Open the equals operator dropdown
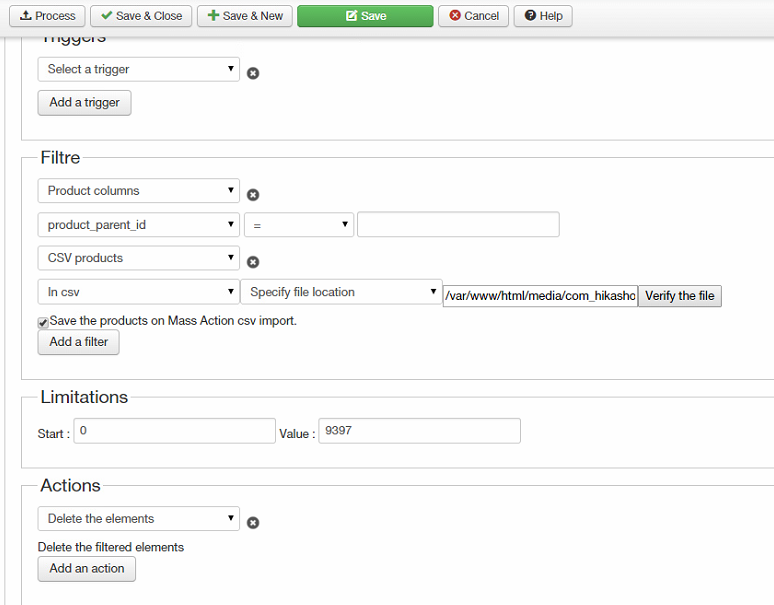This screenshot has width=774, height=605. [x=298, y=225]
